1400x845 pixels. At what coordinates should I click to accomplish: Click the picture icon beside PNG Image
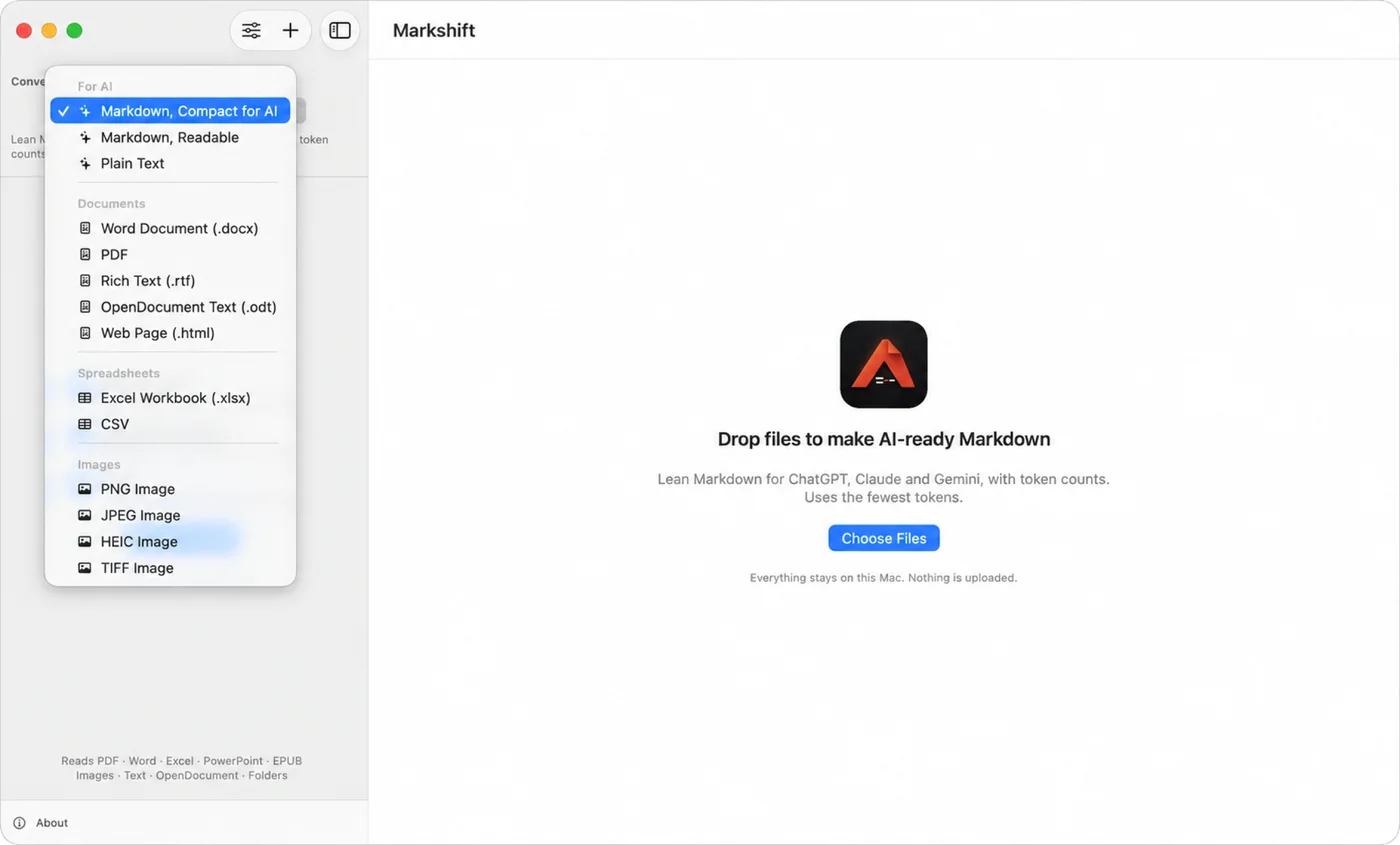tap(85, 489)
